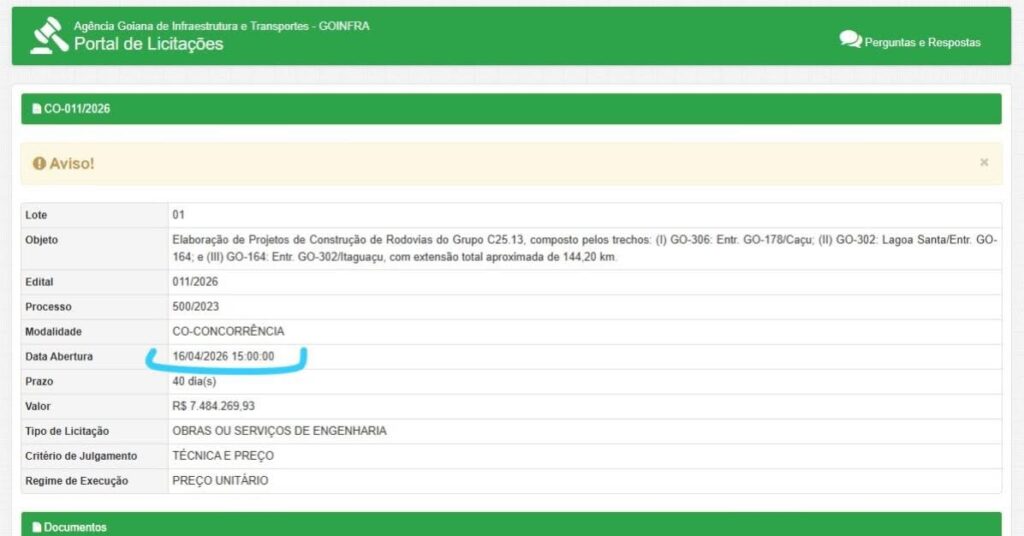1024x536 pixels.
Task: Click the file icon beside Documentos
Action: coord(37,527)
